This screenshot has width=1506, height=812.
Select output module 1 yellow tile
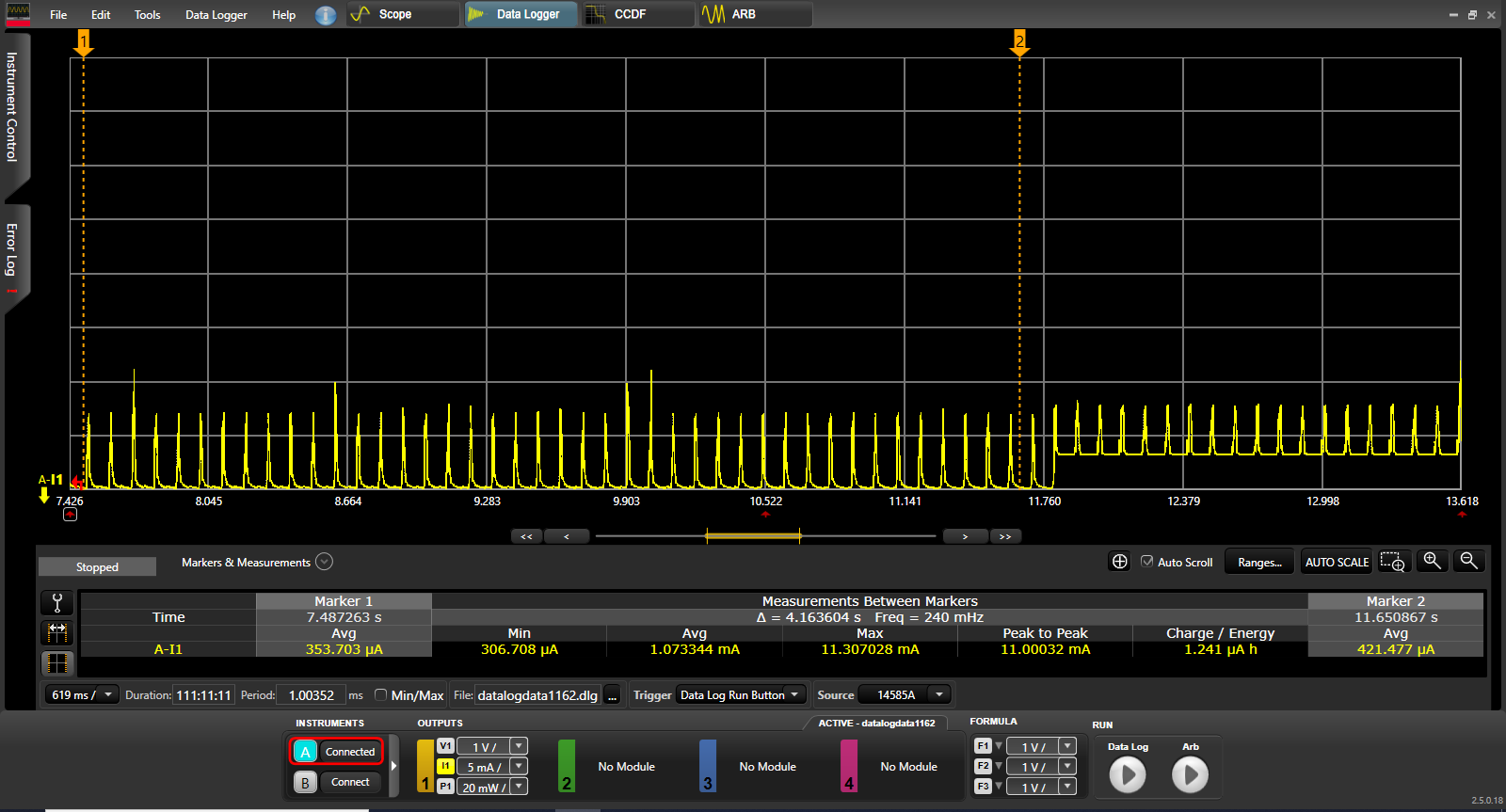(425, 766)
